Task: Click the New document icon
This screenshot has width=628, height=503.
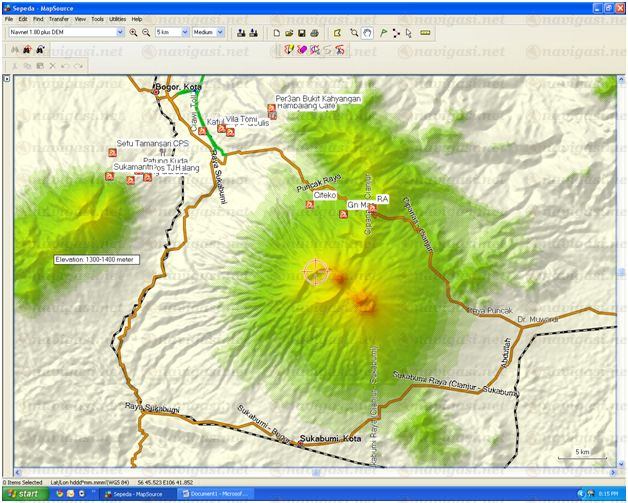Action: tap(275, 32)
